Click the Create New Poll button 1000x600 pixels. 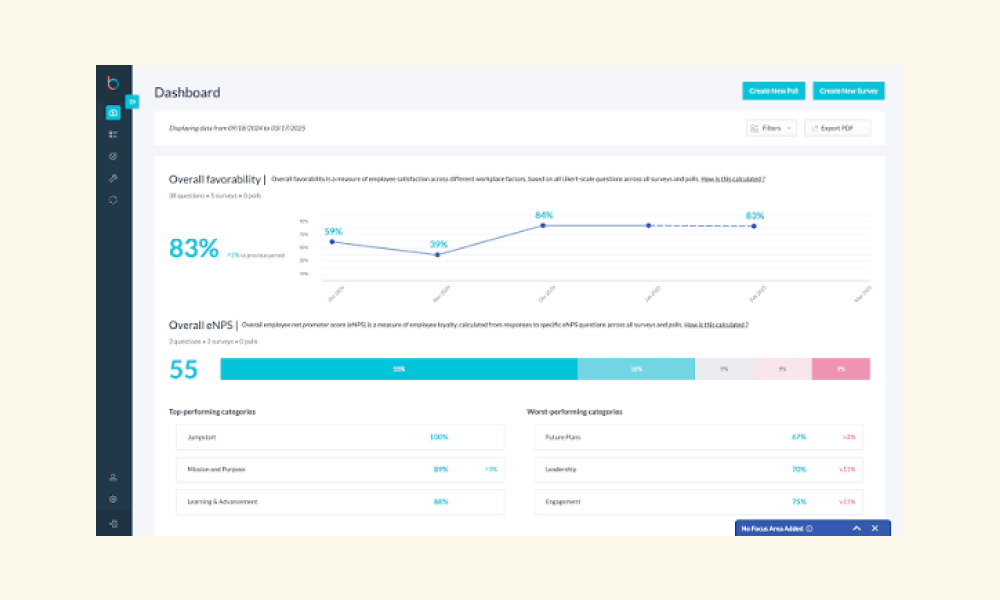pyautogui.click(x=774, y=91)
